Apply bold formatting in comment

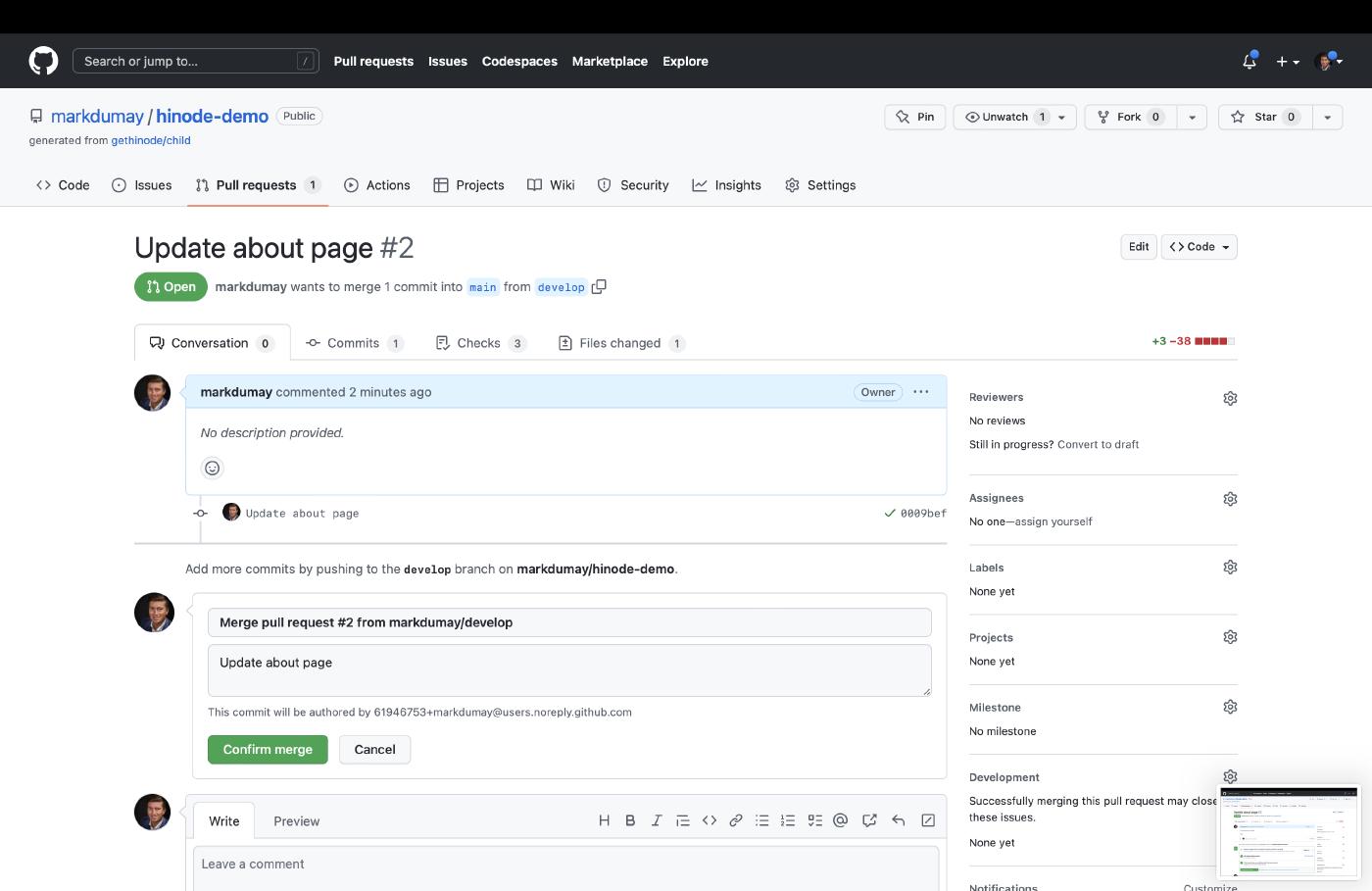point(630,820)
